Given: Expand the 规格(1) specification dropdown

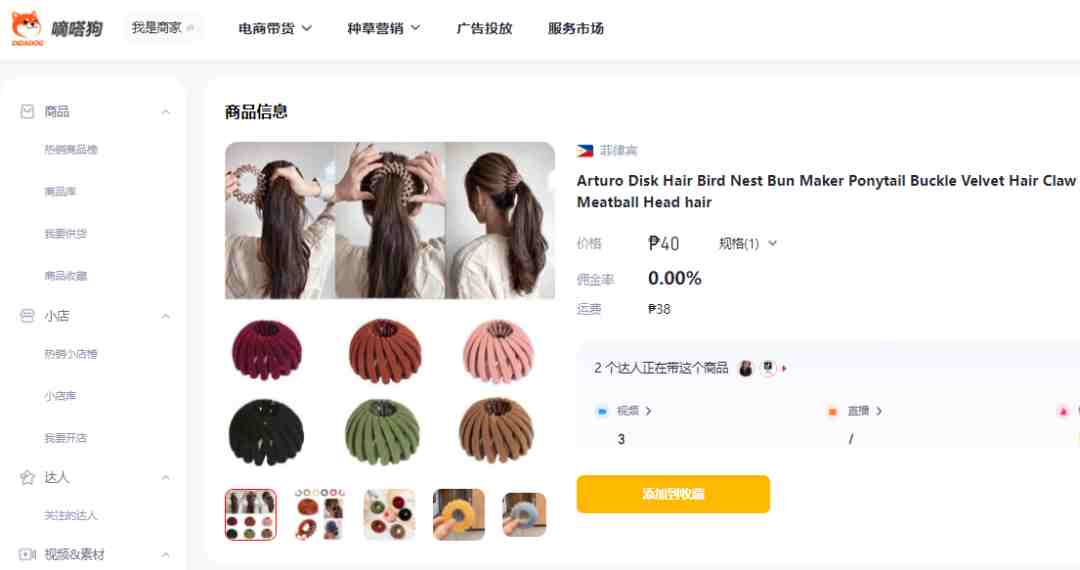Looking at the screenshot, I should click(x=748, y=244).
